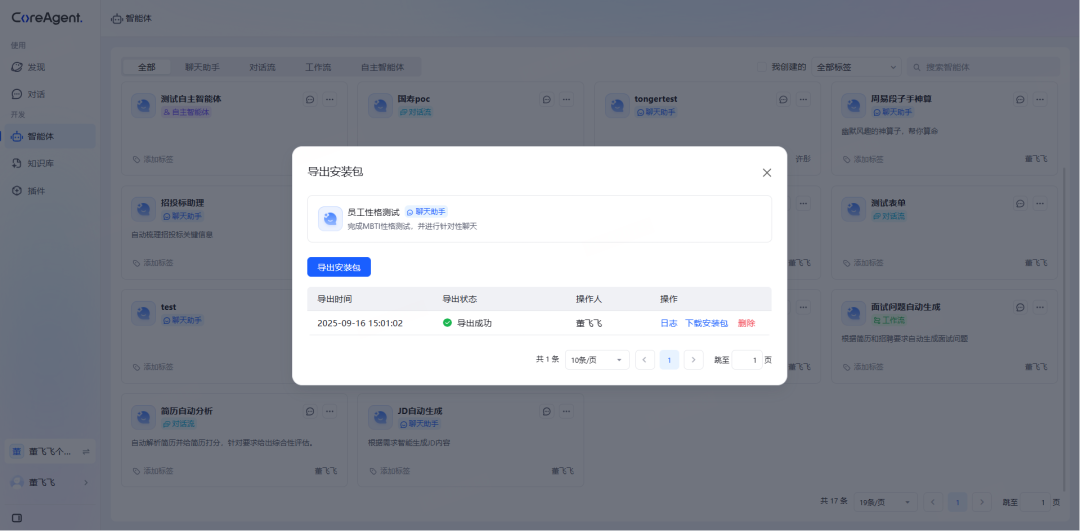The height and width of the screenshot is (531, 1080).
Task: Add tag on 简历自动分析 card
Action: coord(153,471)
